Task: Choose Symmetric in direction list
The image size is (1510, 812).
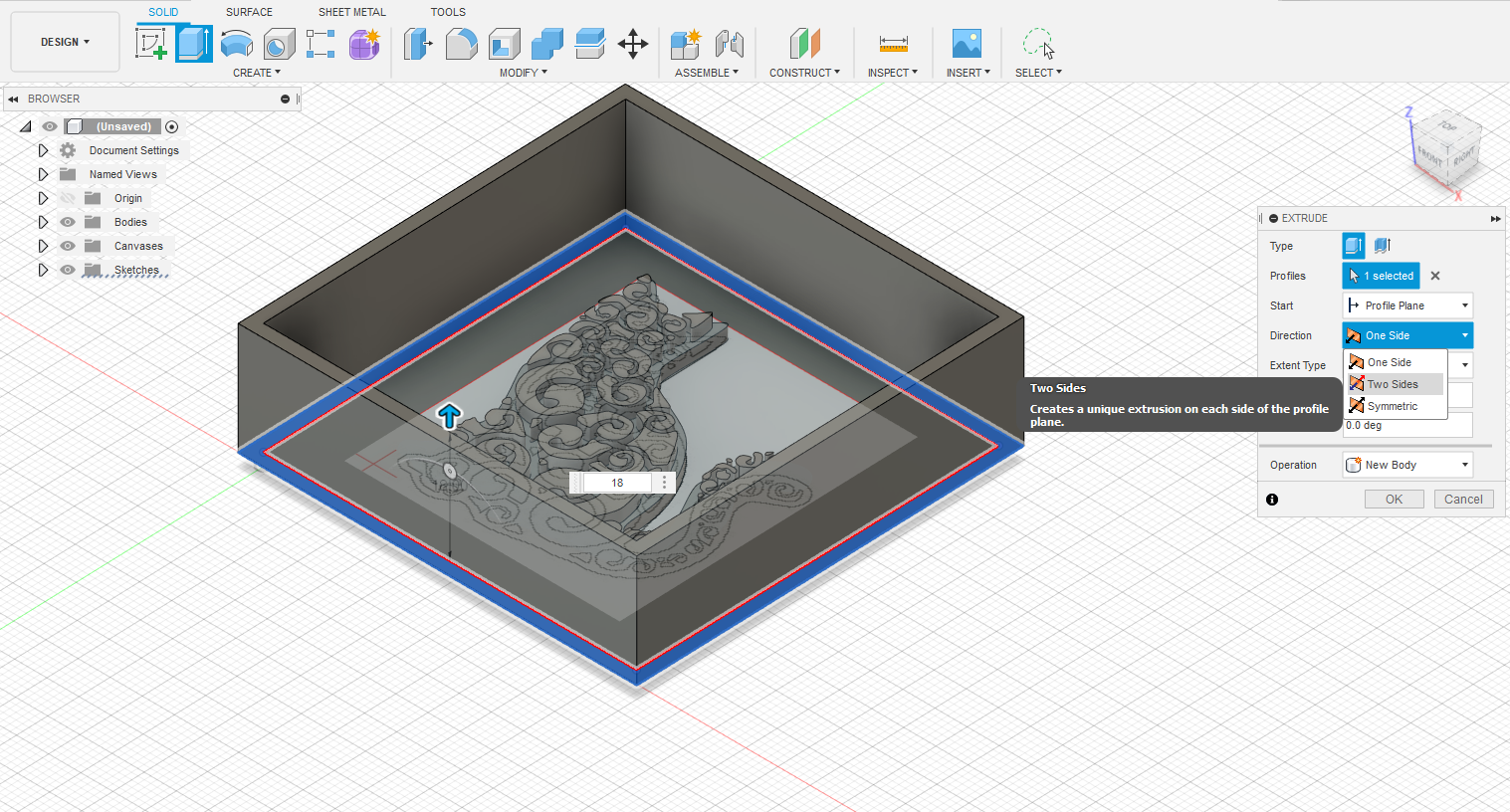Action: [x=1395, y=406]
